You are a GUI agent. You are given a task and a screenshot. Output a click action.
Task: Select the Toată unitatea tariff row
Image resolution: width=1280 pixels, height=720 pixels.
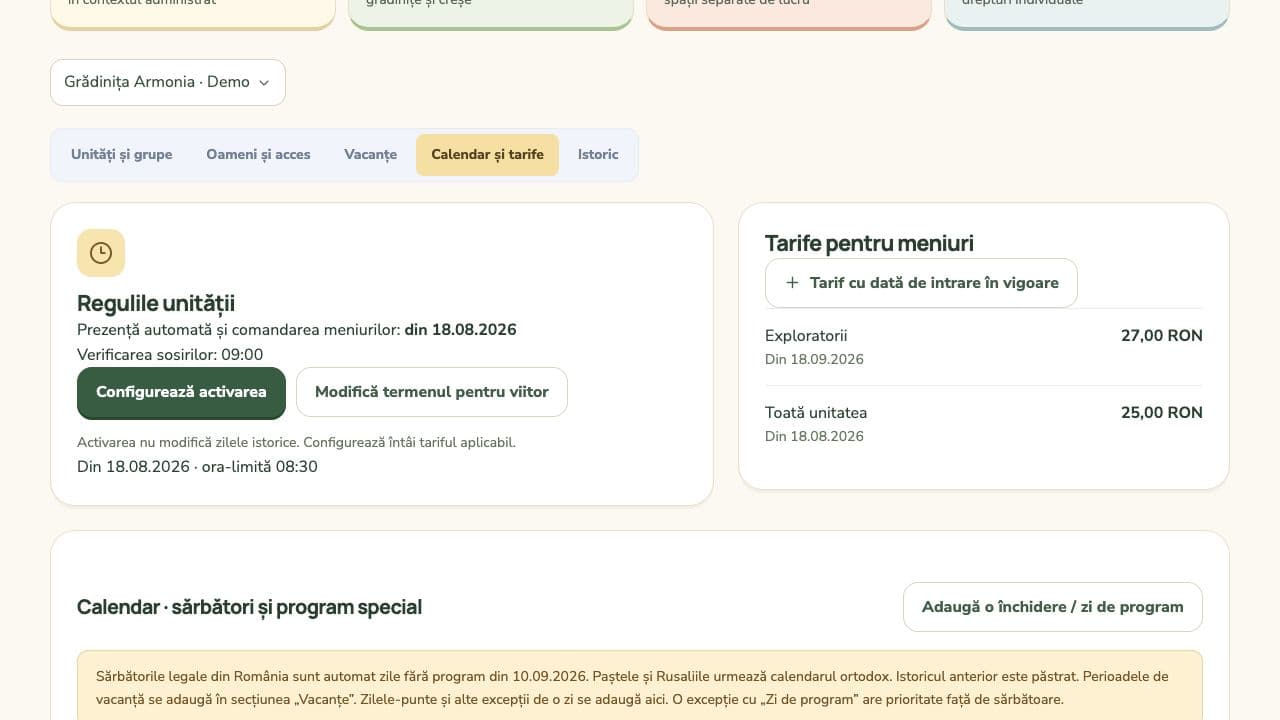pyautogui.click(x=984, y=424)
